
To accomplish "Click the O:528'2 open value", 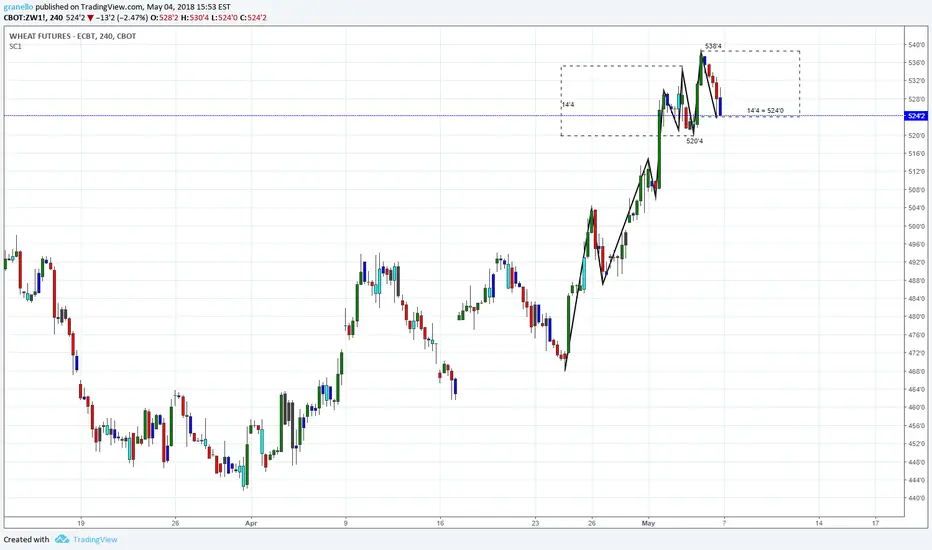I will [165, 18].
